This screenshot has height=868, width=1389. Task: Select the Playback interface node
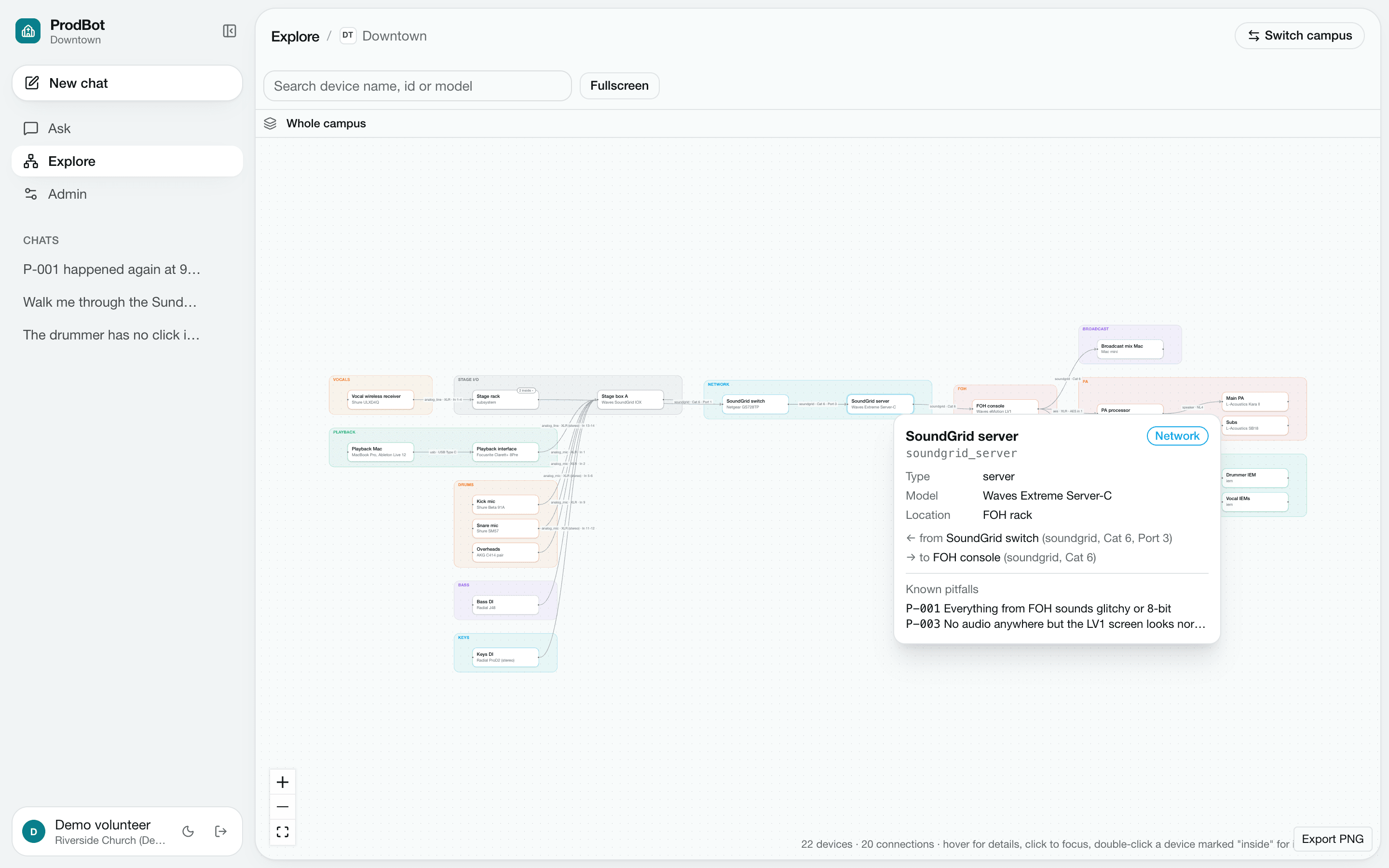click(x=505, y=452)
